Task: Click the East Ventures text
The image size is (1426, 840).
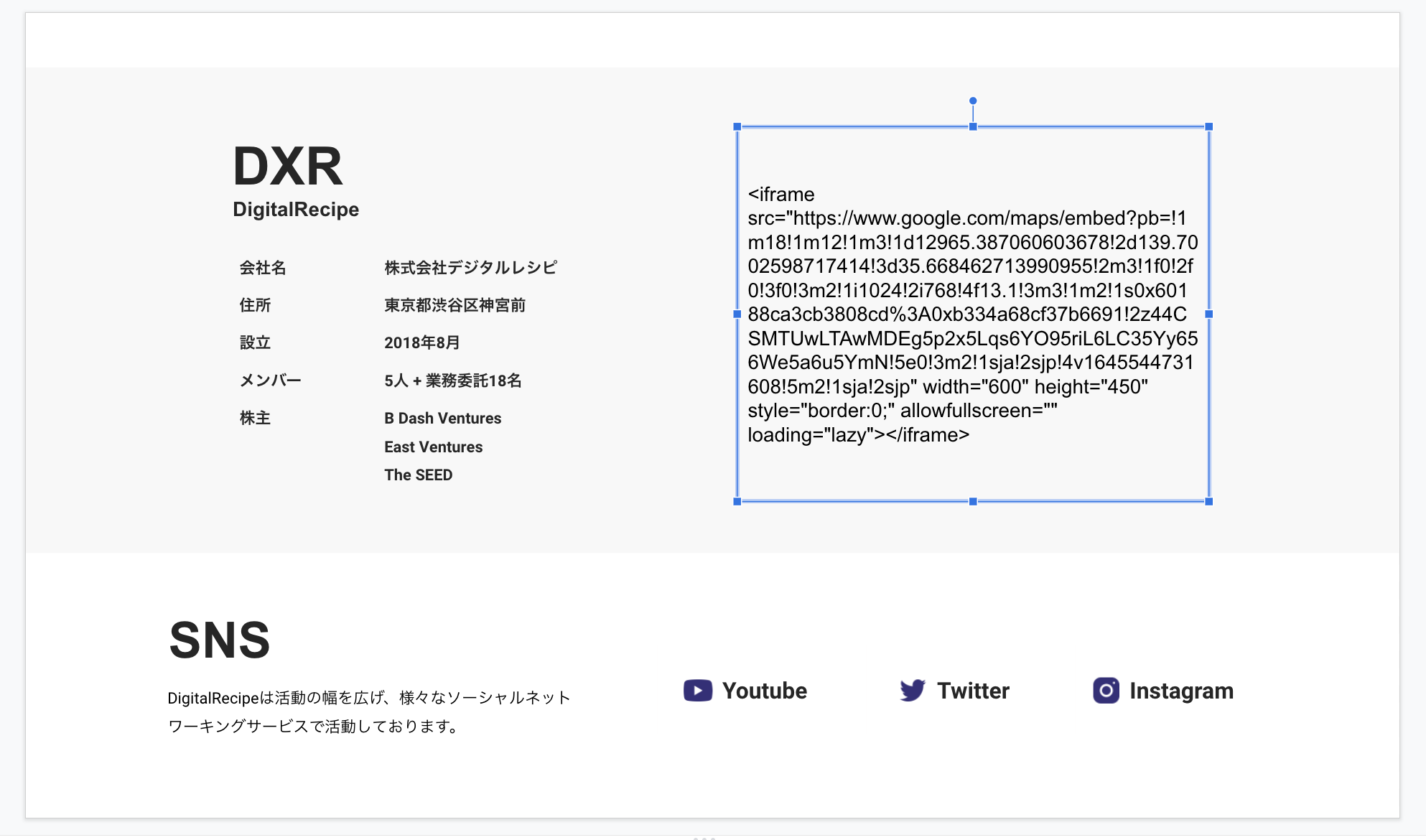Action: tap(433, 447)
